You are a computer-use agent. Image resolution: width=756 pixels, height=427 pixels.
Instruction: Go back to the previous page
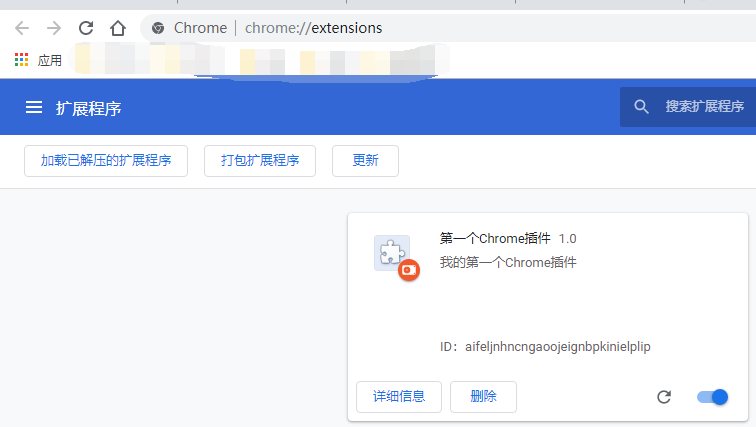[22, 28]
